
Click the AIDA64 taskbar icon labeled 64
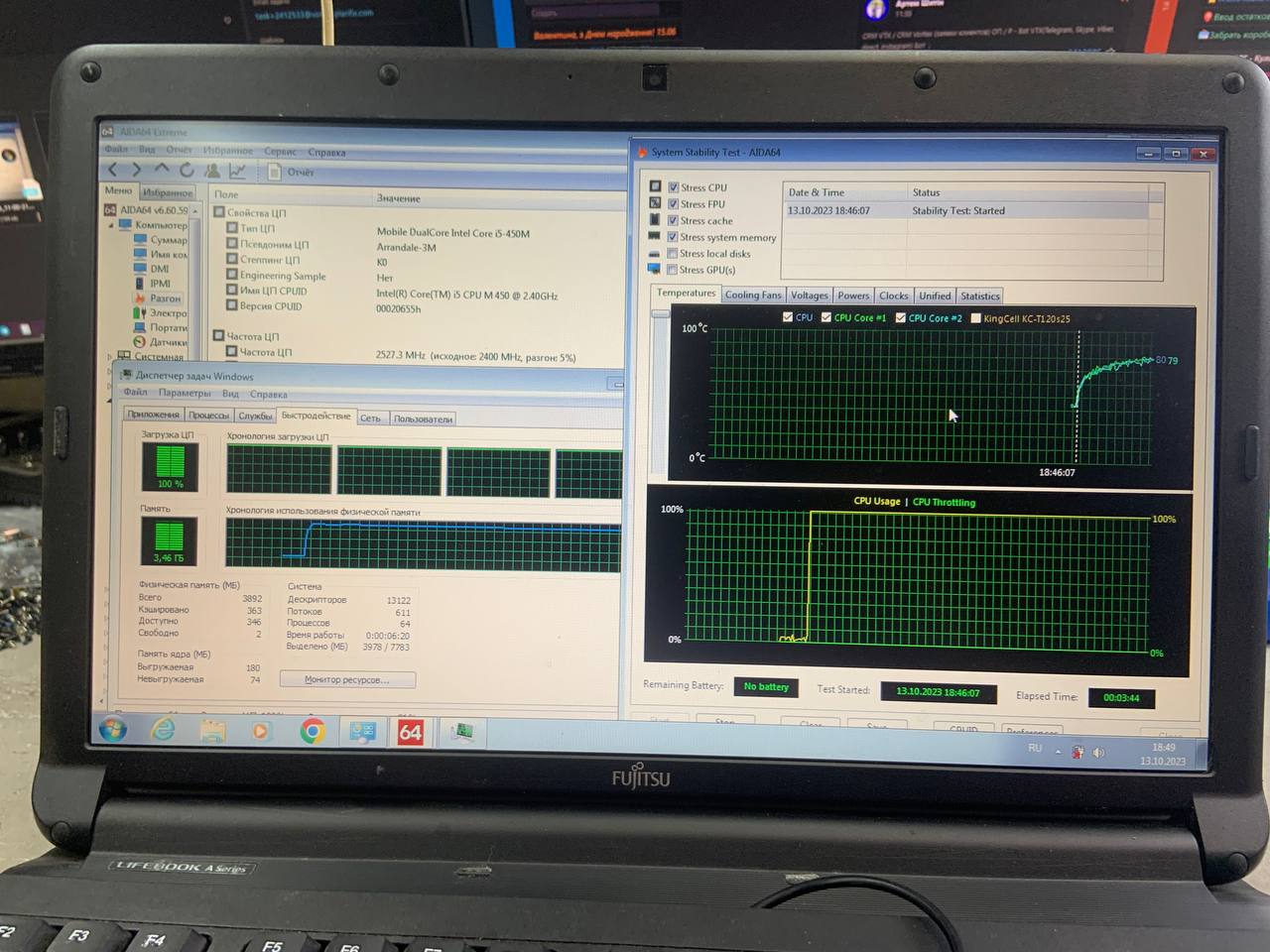point(410,733)
